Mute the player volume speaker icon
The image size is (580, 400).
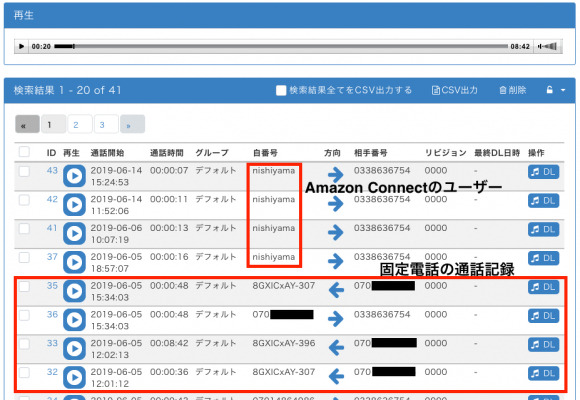point(547,46)
